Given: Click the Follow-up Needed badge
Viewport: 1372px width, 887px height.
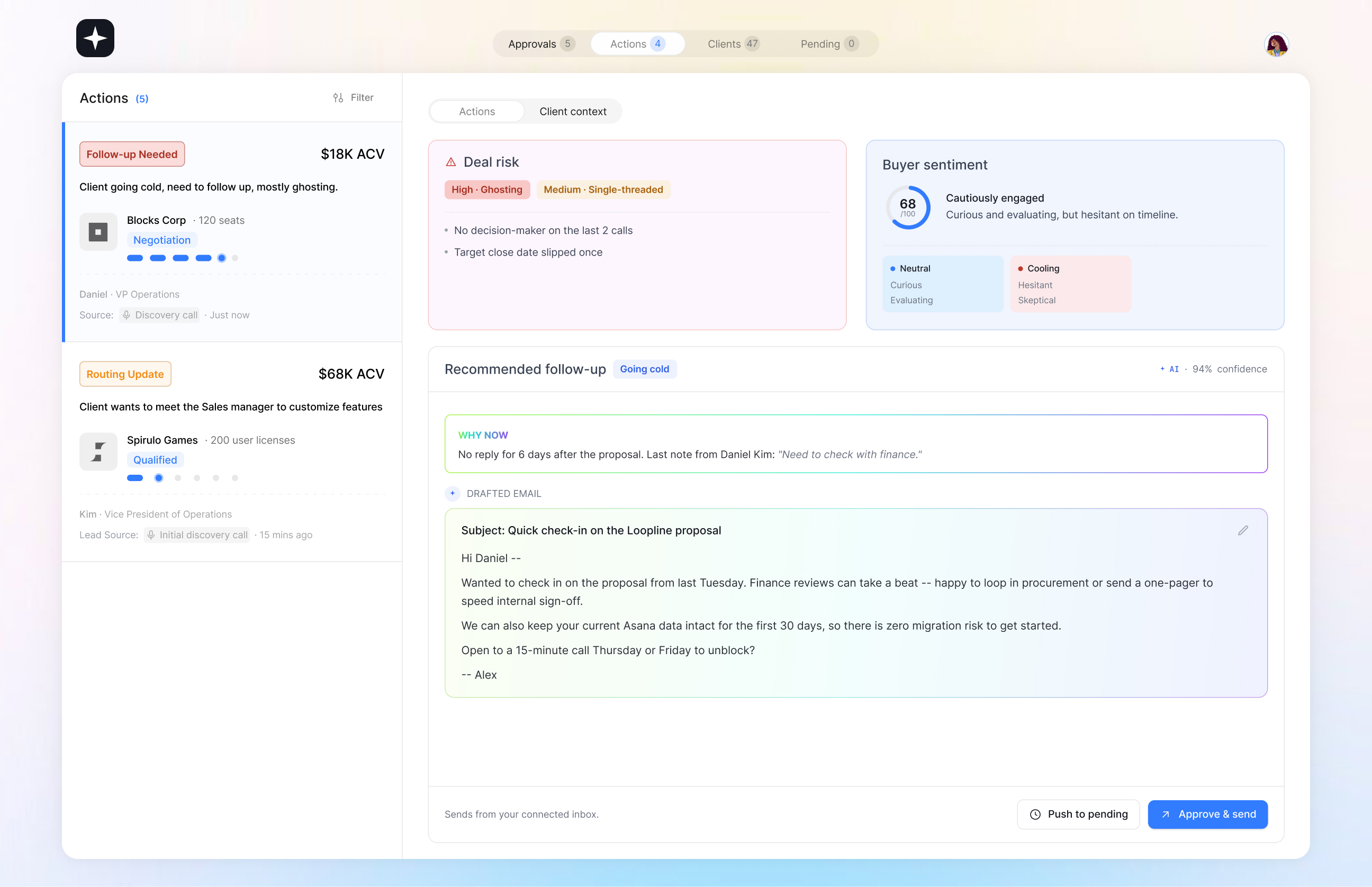Looking at the screenshot, I should (132, 155).
